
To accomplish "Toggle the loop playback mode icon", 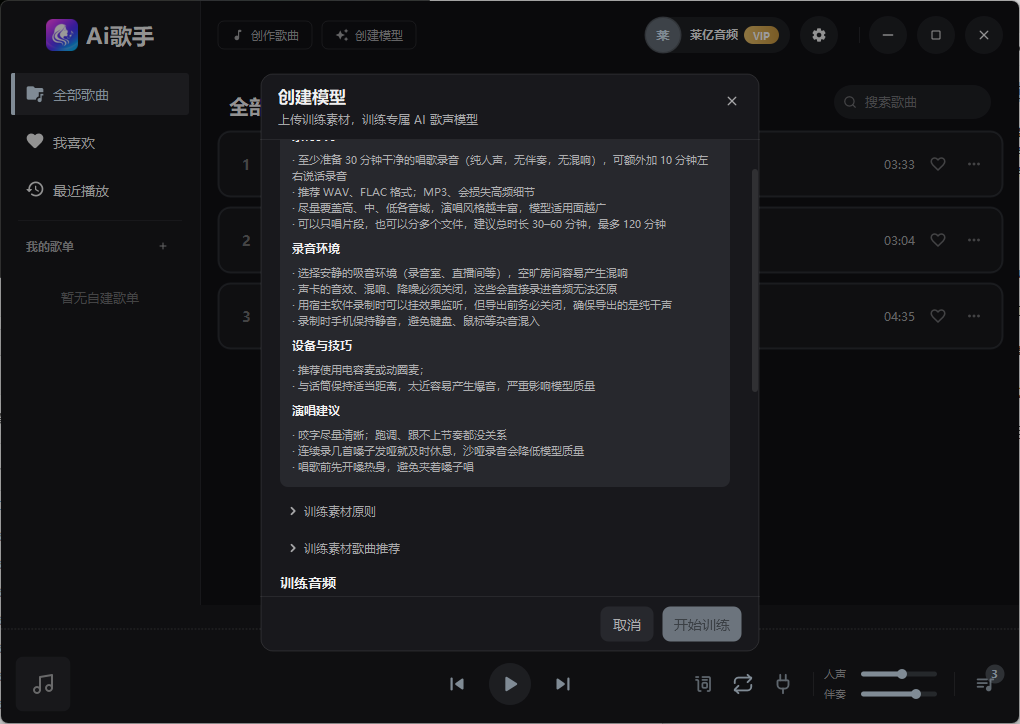I will tap(743, 684).
